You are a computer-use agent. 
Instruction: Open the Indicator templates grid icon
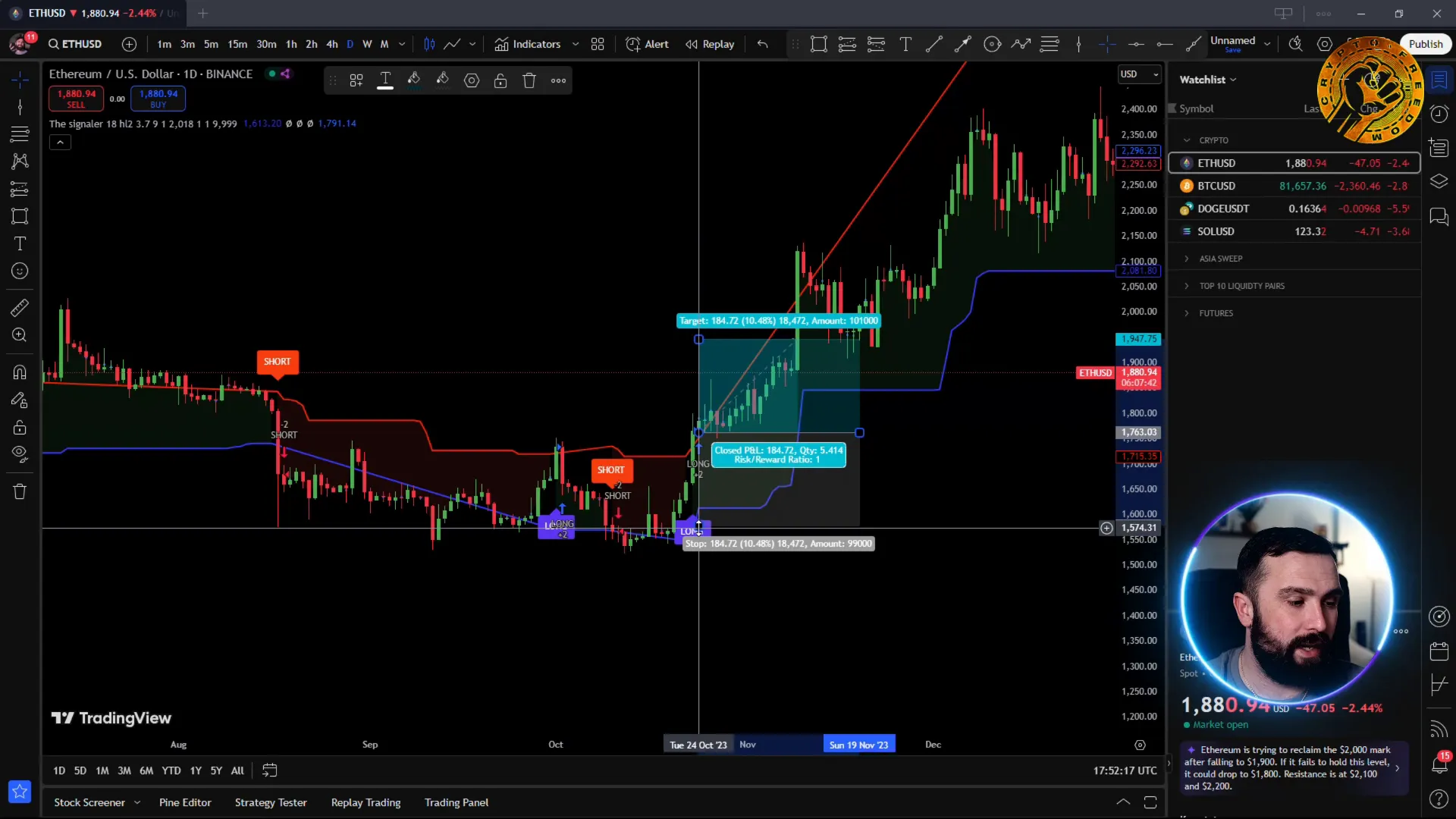click(598, 44)
